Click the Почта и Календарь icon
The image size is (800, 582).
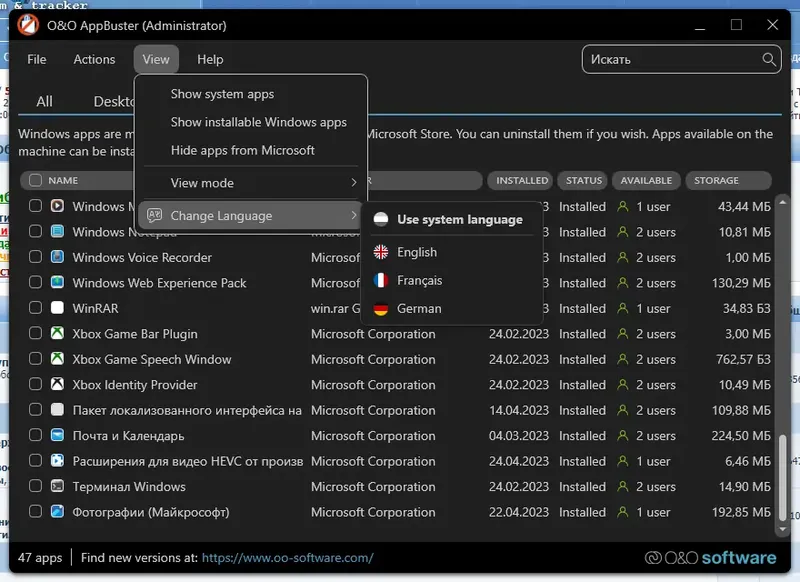pyautogui.click(x=57, y=436)
